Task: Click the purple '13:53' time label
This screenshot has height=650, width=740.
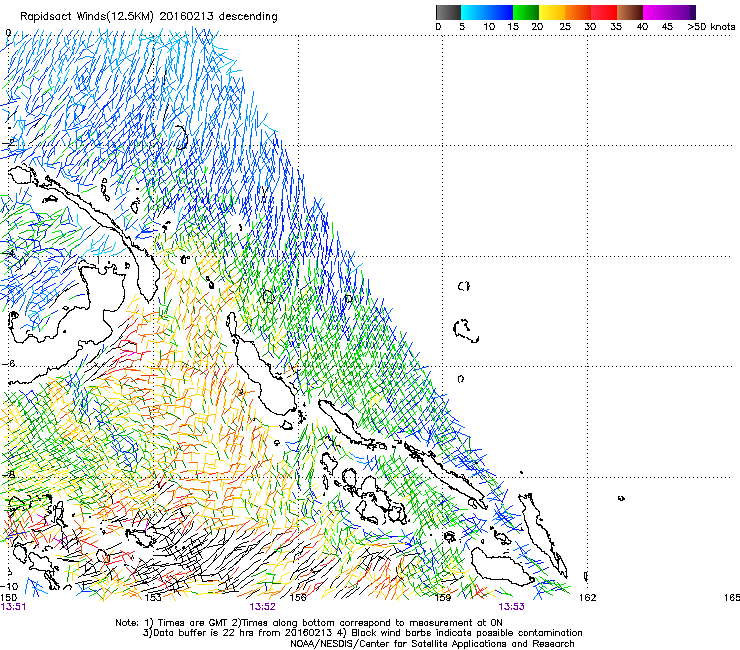Action: (x=512, y=607)
